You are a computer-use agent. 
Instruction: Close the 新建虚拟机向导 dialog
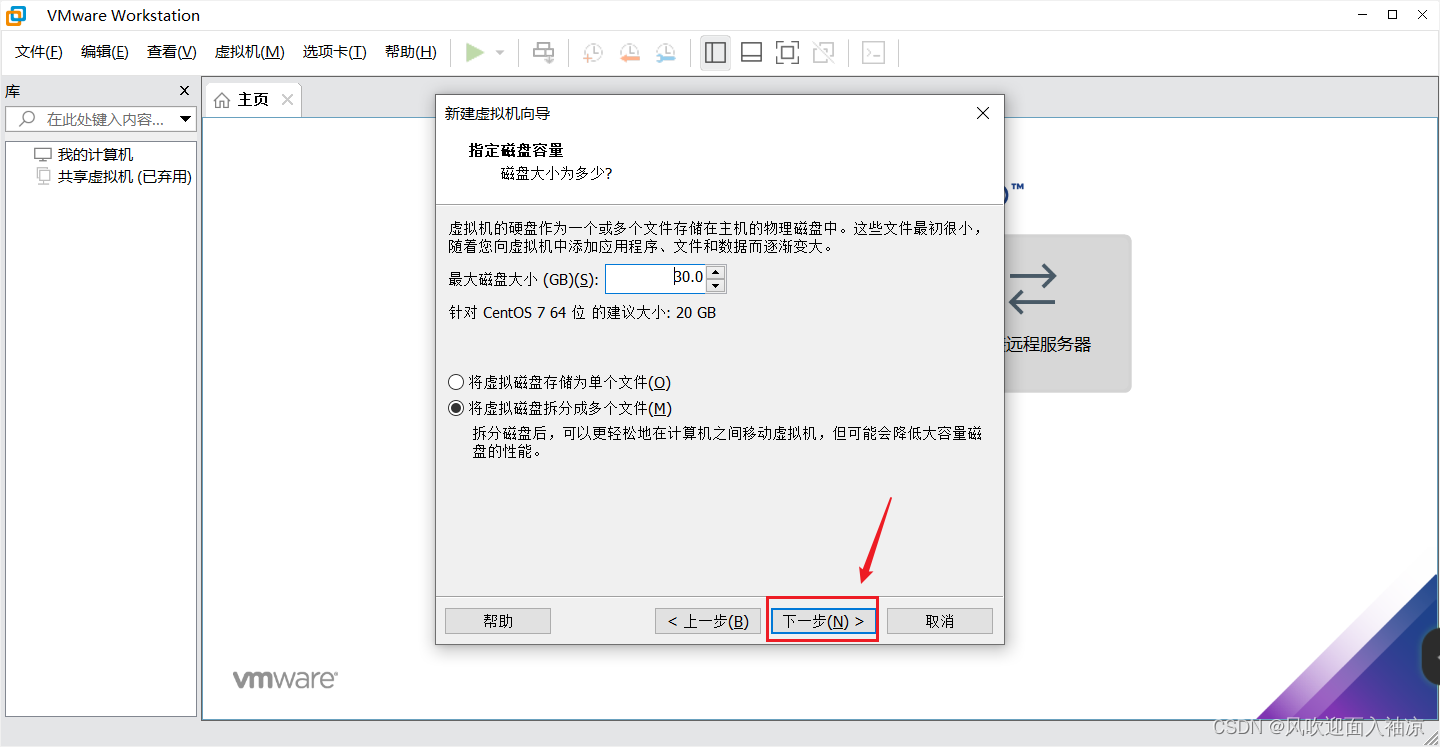(x=983, y=114)
